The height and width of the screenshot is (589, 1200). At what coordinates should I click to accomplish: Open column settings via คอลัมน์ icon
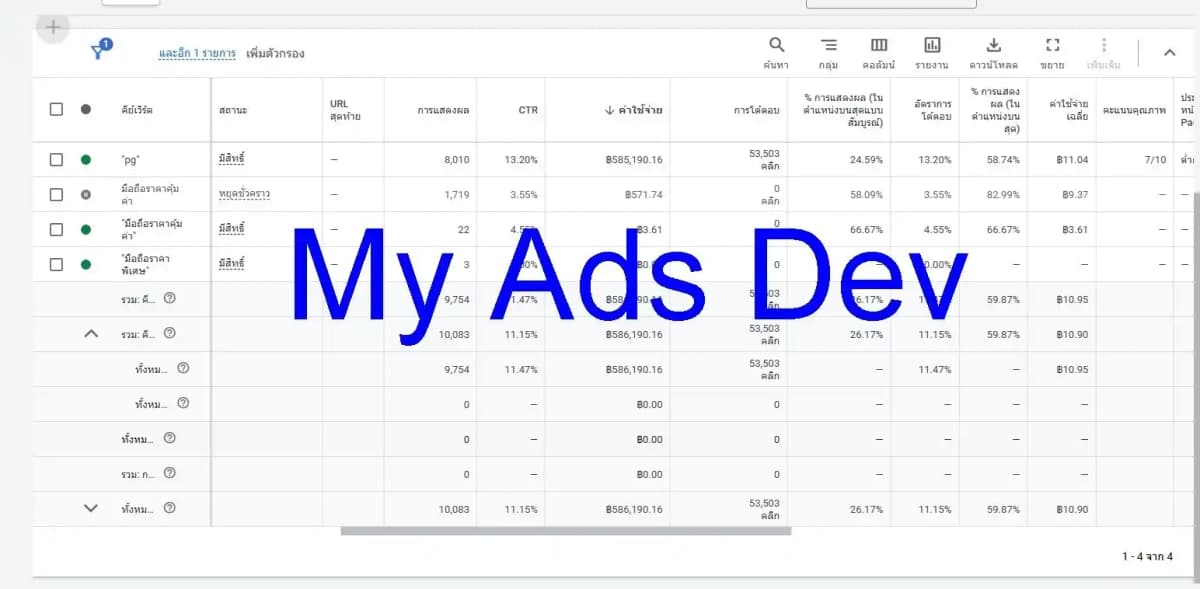tap(879, 45)
